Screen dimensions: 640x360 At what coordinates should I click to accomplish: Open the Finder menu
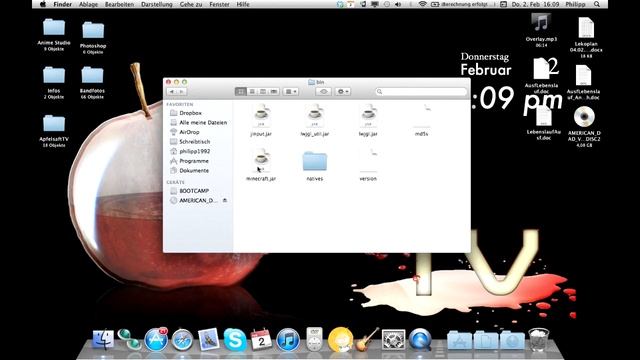(x=62, y=4)
